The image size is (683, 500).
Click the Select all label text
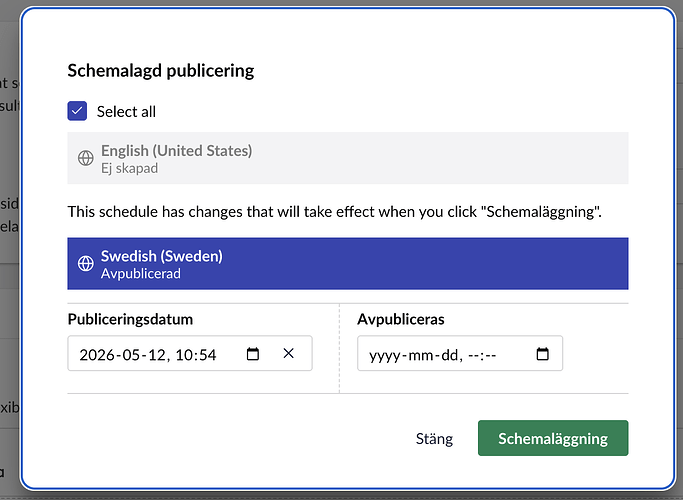tap(126, 112)
